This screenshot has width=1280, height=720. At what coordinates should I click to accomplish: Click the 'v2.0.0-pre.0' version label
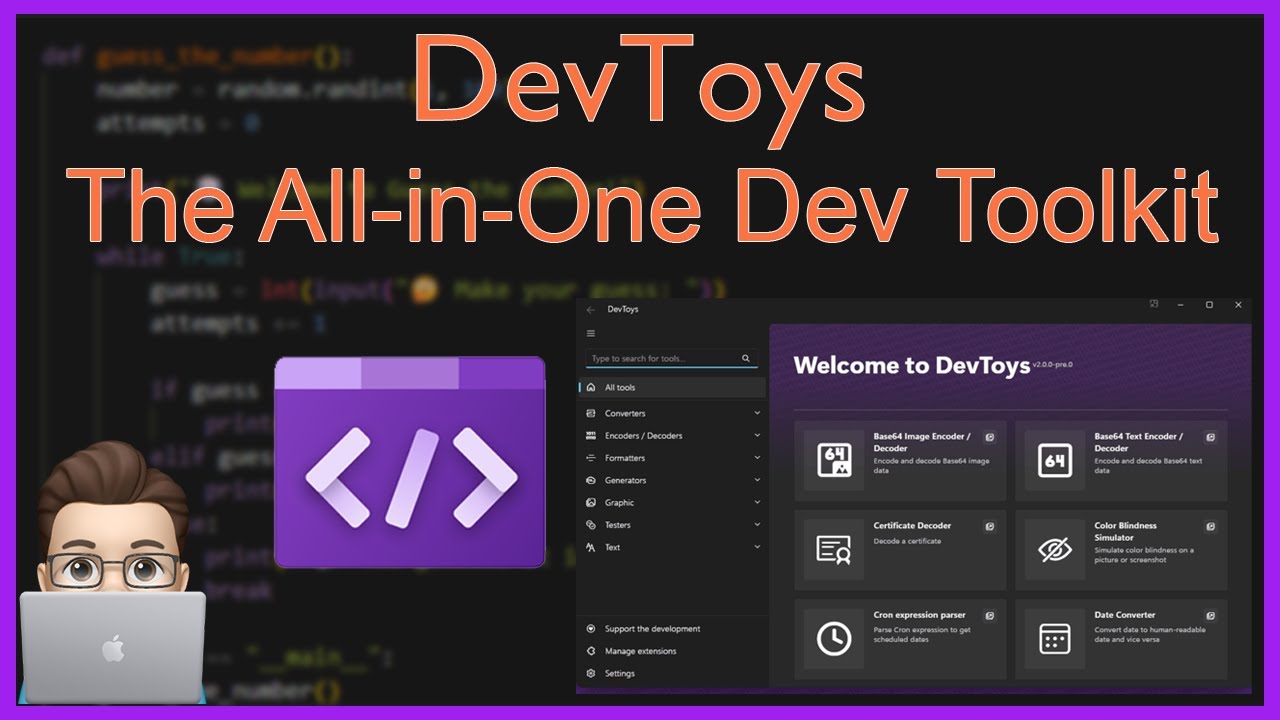[1052, 364]
